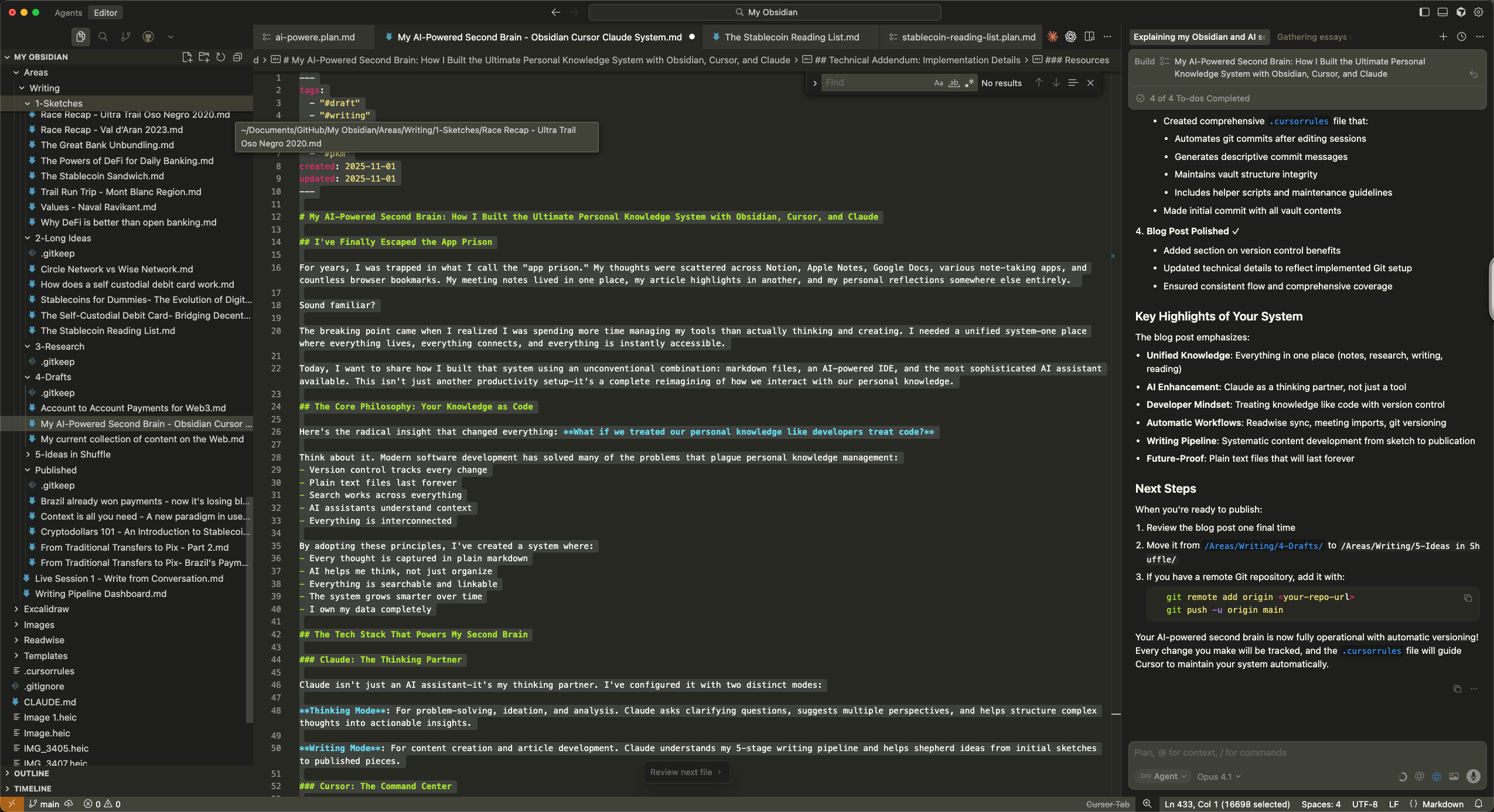Image resolution: width=1494 pixels, height=812 pixels.
Task: Click the Review next file button
Action: pos(686,772)
